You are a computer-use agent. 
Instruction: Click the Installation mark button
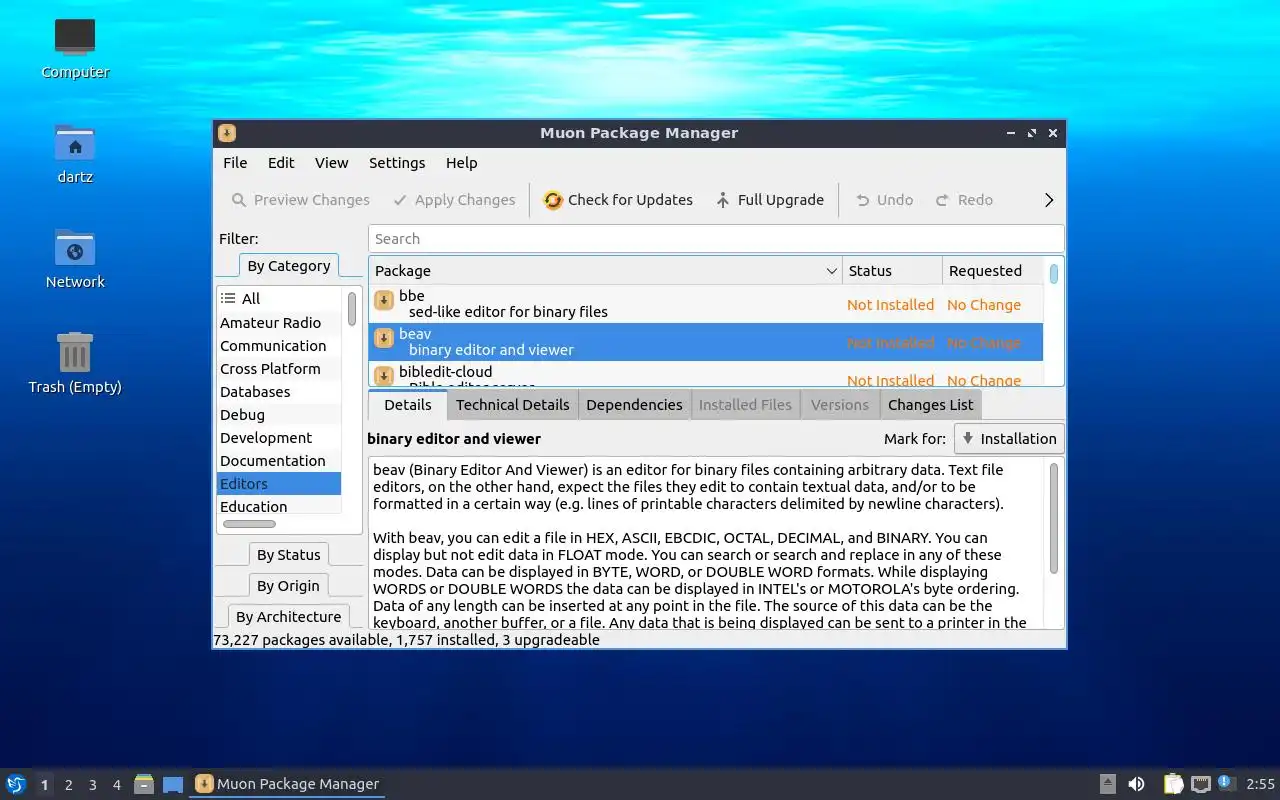pyautogui.click(x=1009, y=439)
